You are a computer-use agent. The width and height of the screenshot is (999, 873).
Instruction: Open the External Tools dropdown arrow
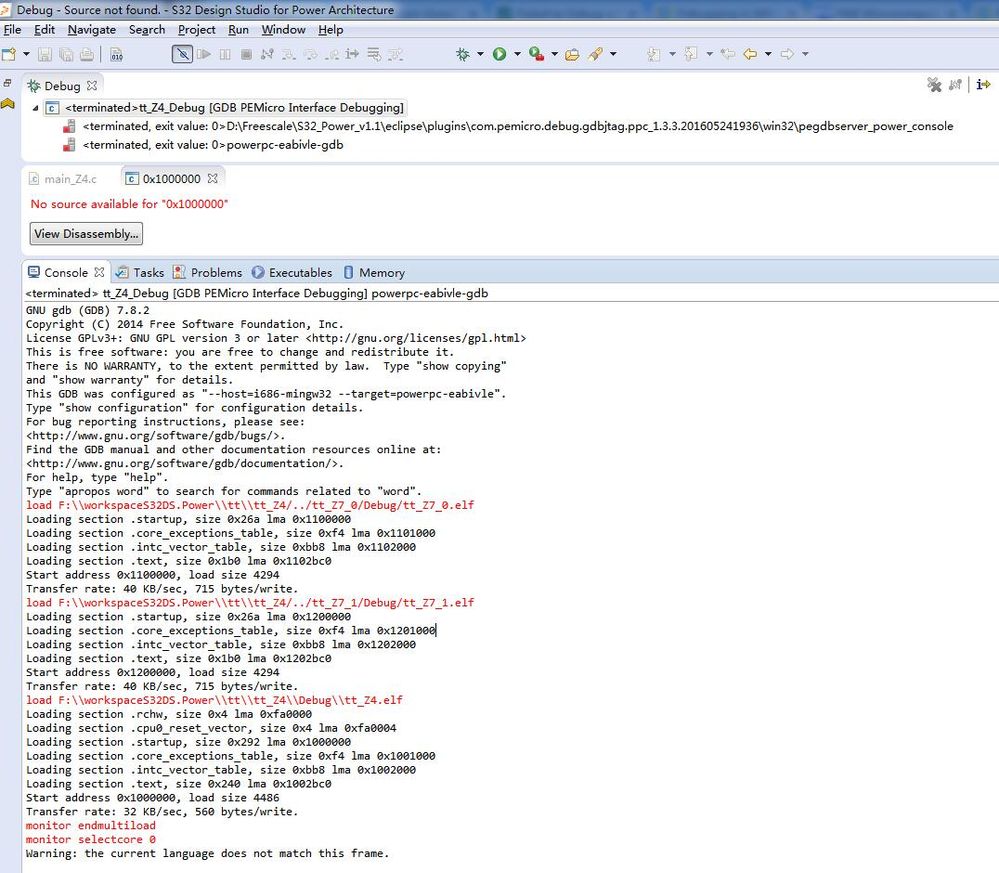(554, 54)
